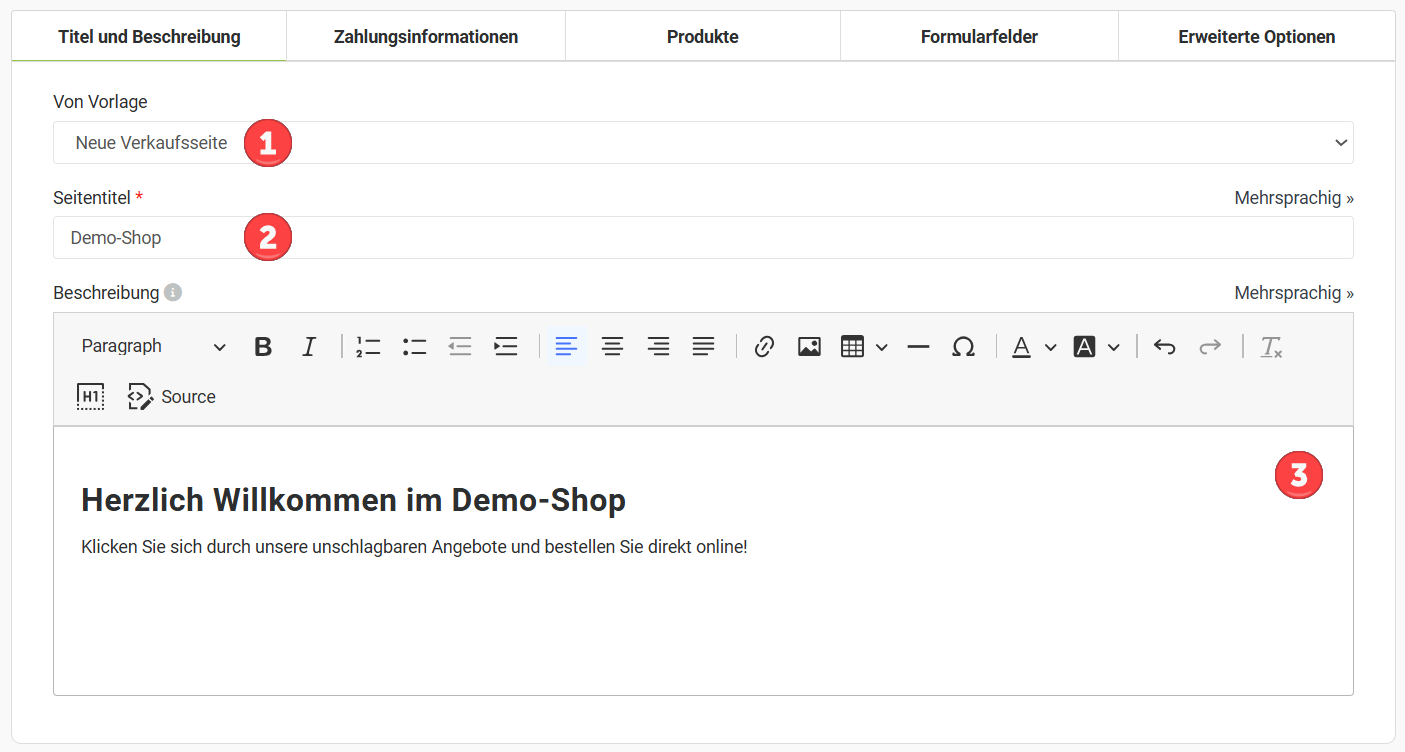Screen dimensions: 1405x752
Task: Click Mehrsprachig link beside Seitentitel
Action: (1293, 198)
